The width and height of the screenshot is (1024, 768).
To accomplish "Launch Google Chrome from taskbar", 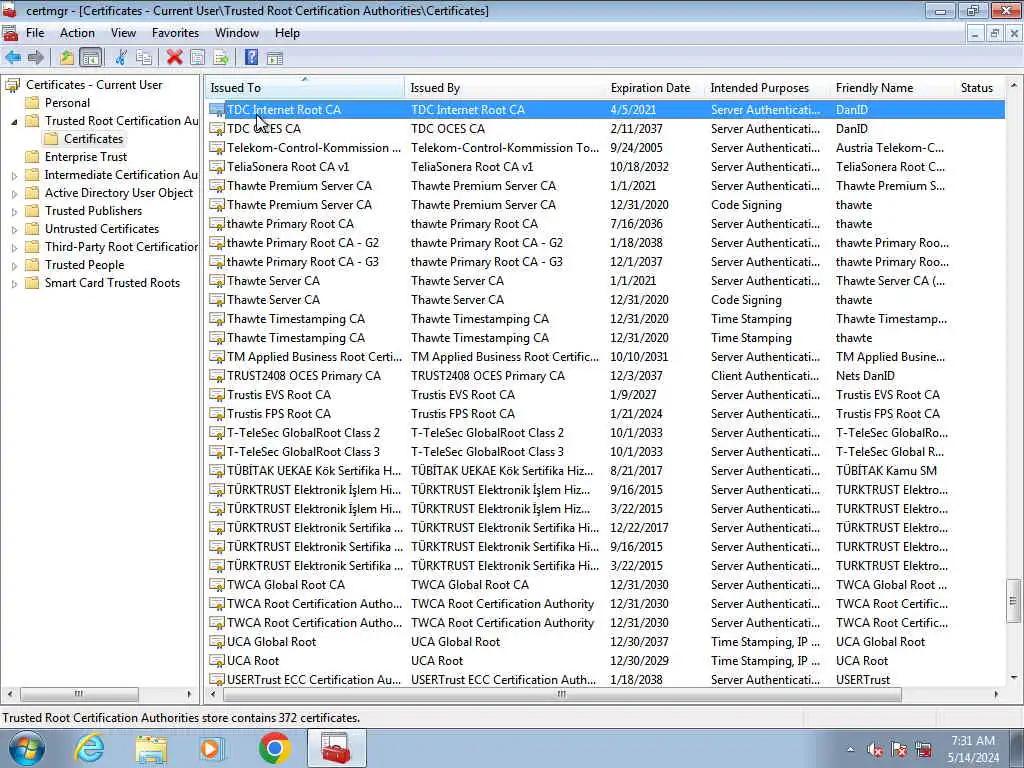I will (x=274, y=748).
